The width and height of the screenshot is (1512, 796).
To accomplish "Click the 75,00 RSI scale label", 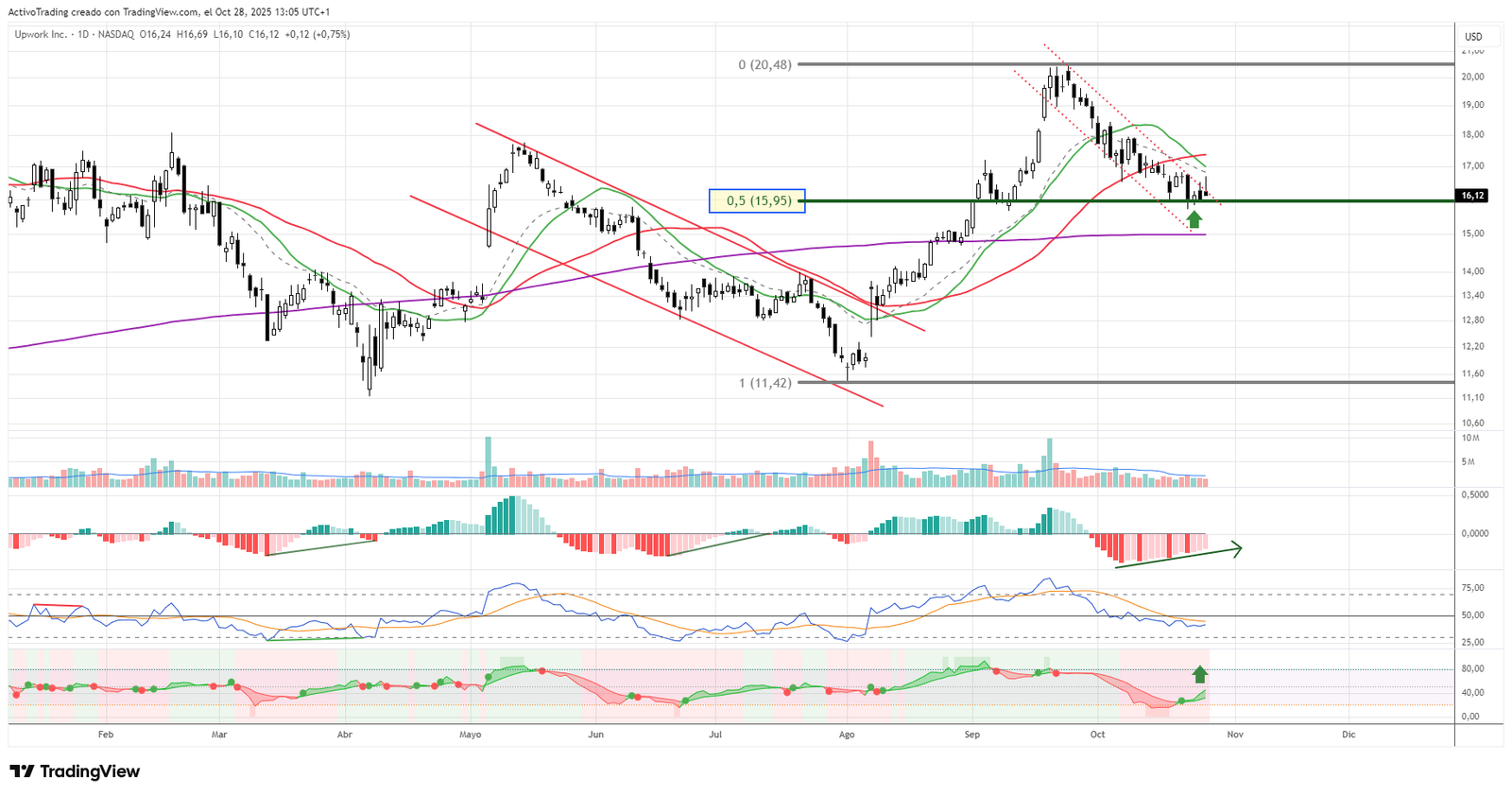I will click(x=1472, y=588).
